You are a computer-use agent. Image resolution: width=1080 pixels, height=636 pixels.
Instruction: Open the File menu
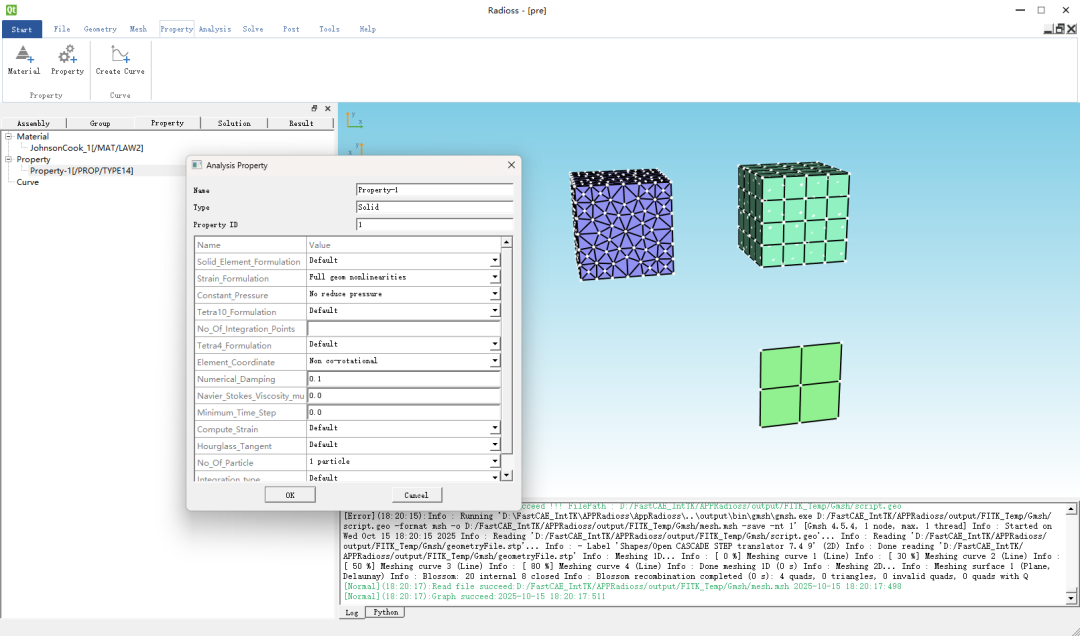(62, 29)
